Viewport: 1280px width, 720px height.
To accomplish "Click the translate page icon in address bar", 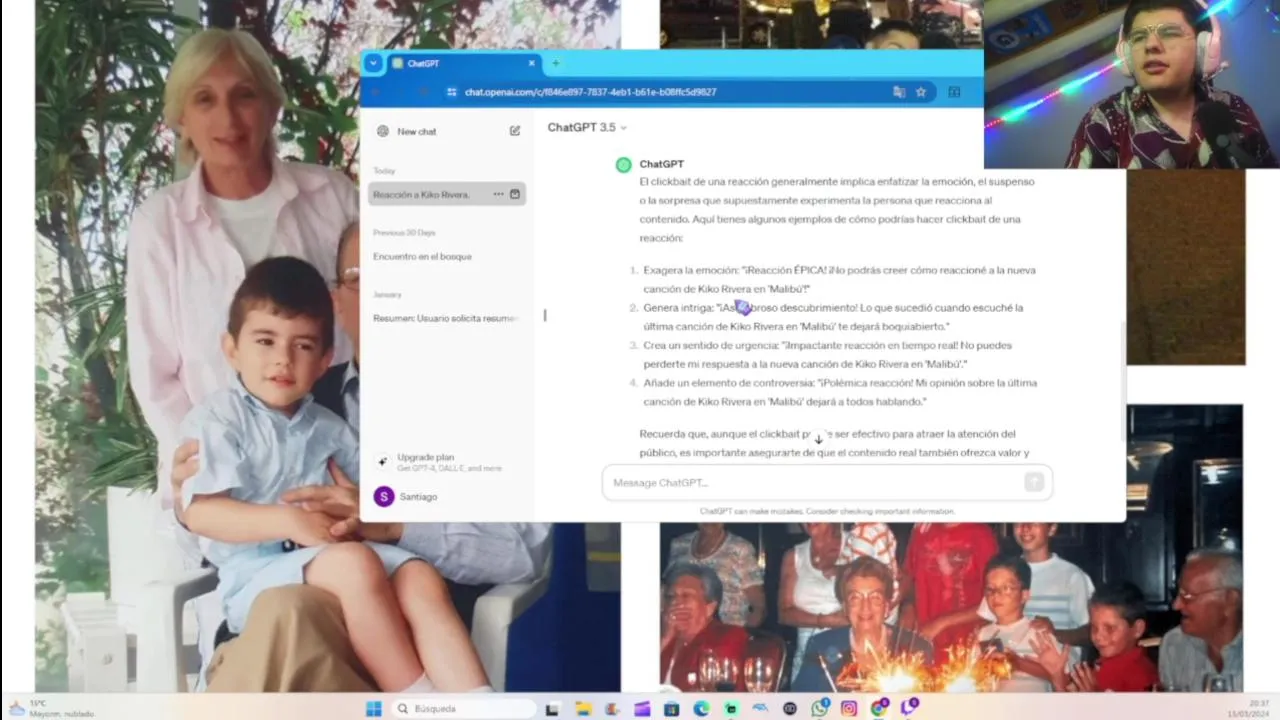I will (x=899, y=92).
